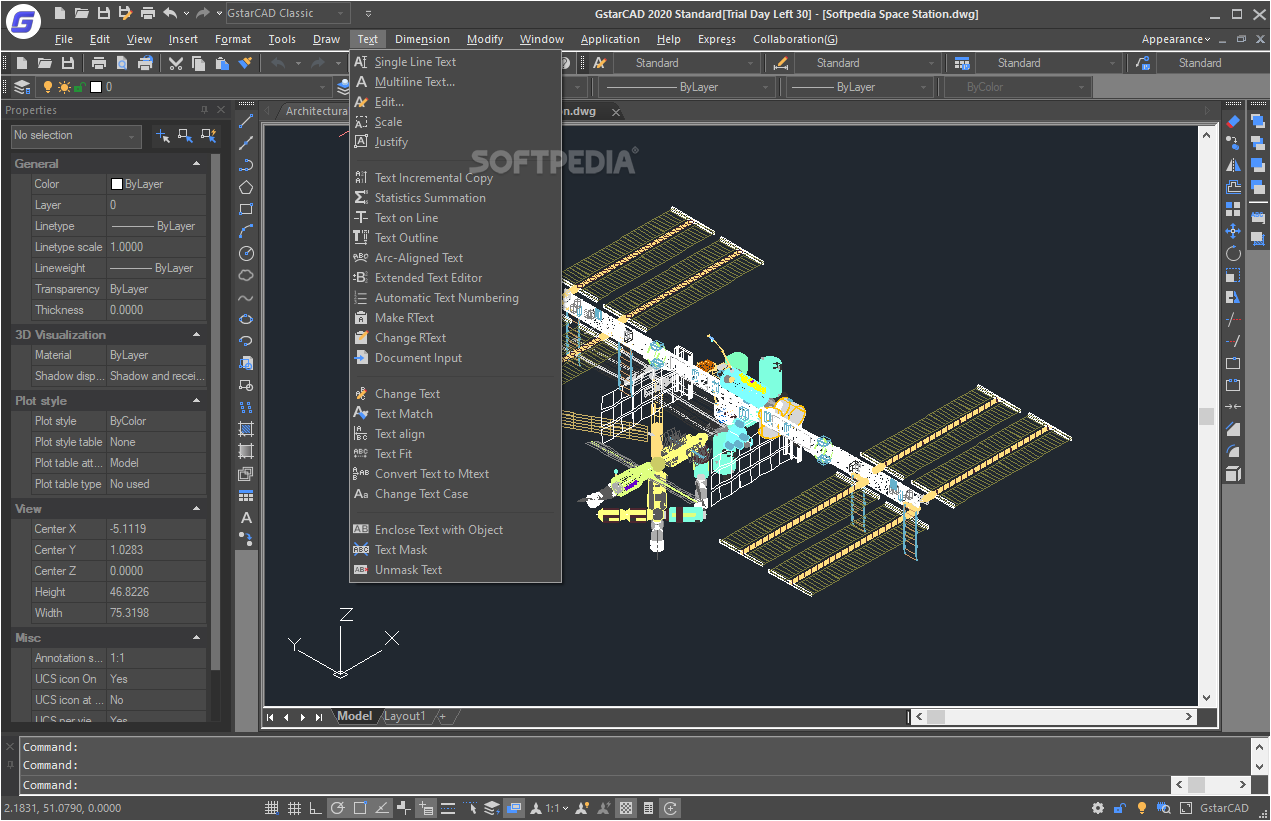Toggle object snap in status bar
This screenshot has height=821, width=1271.
click(x=360, y=808)
